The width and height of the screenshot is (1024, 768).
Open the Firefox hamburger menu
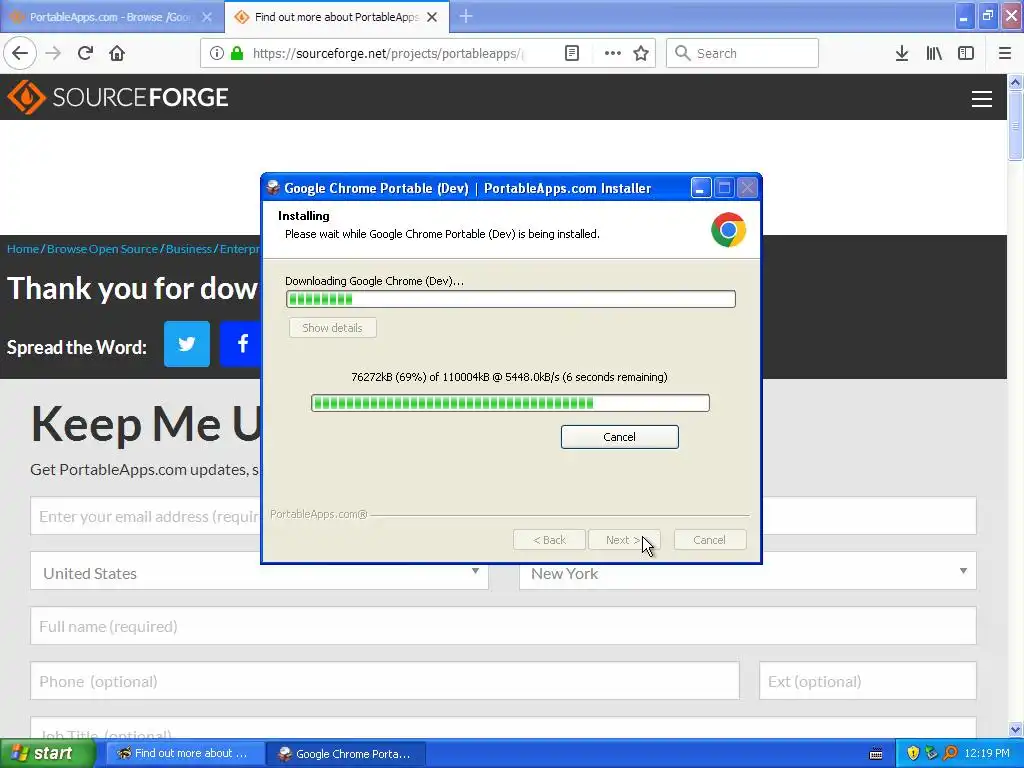[1004, 53]
